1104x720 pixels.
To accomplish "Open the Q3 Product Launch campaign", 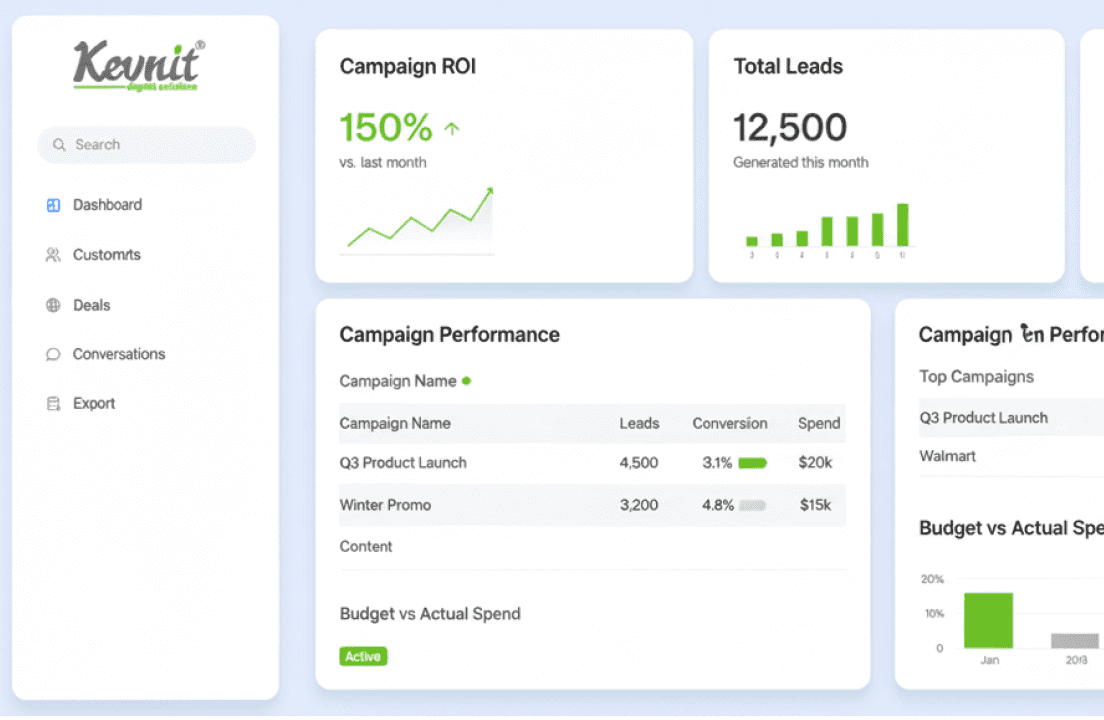I will point(403,462).
